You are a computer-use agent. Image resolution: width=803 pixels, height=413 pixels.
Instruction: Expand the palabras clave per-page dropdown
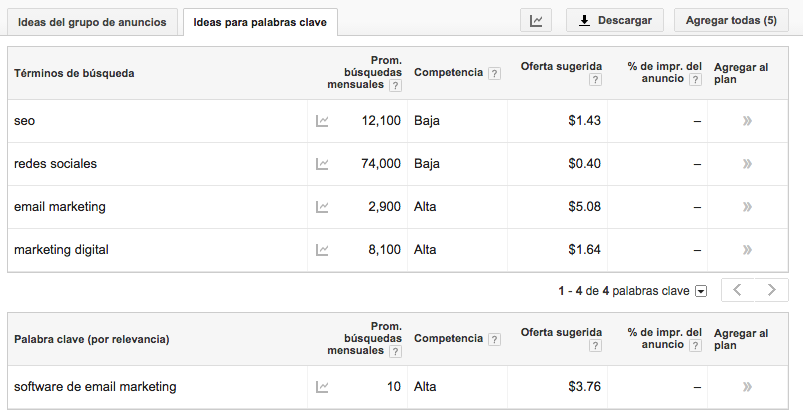pyautogui.click(x=701, y=292)
